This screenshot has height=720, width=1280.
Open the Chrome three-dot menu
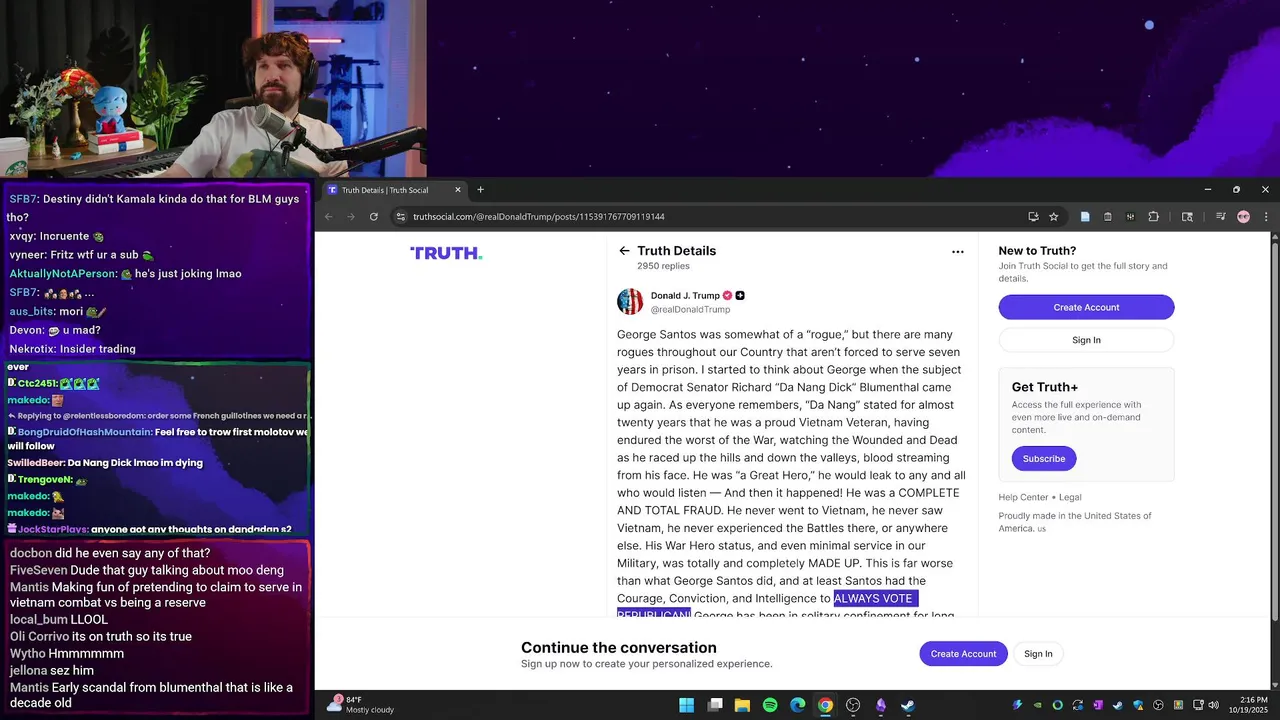[x=1266, y=216]
